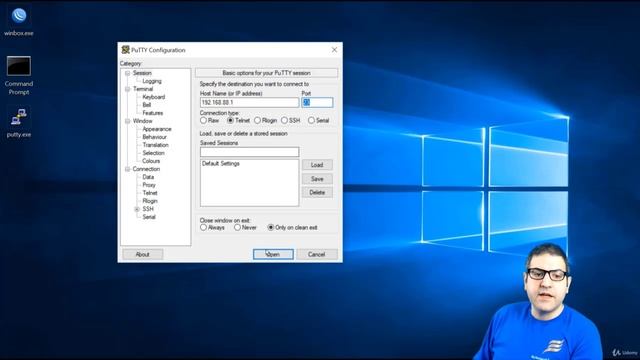Open the winbox.exe desktop icon
This screenshot has height=360, width=640.
[x=19, y=21]
